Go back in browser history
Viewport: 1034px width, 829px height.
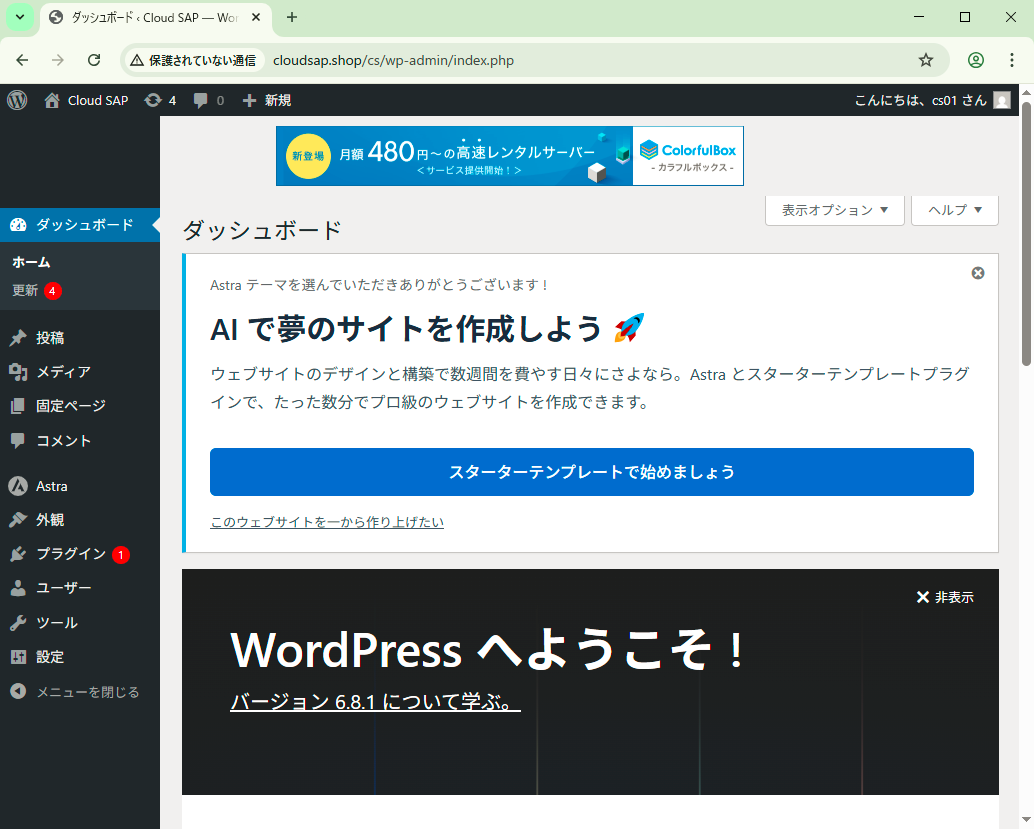tap(22, 60)
